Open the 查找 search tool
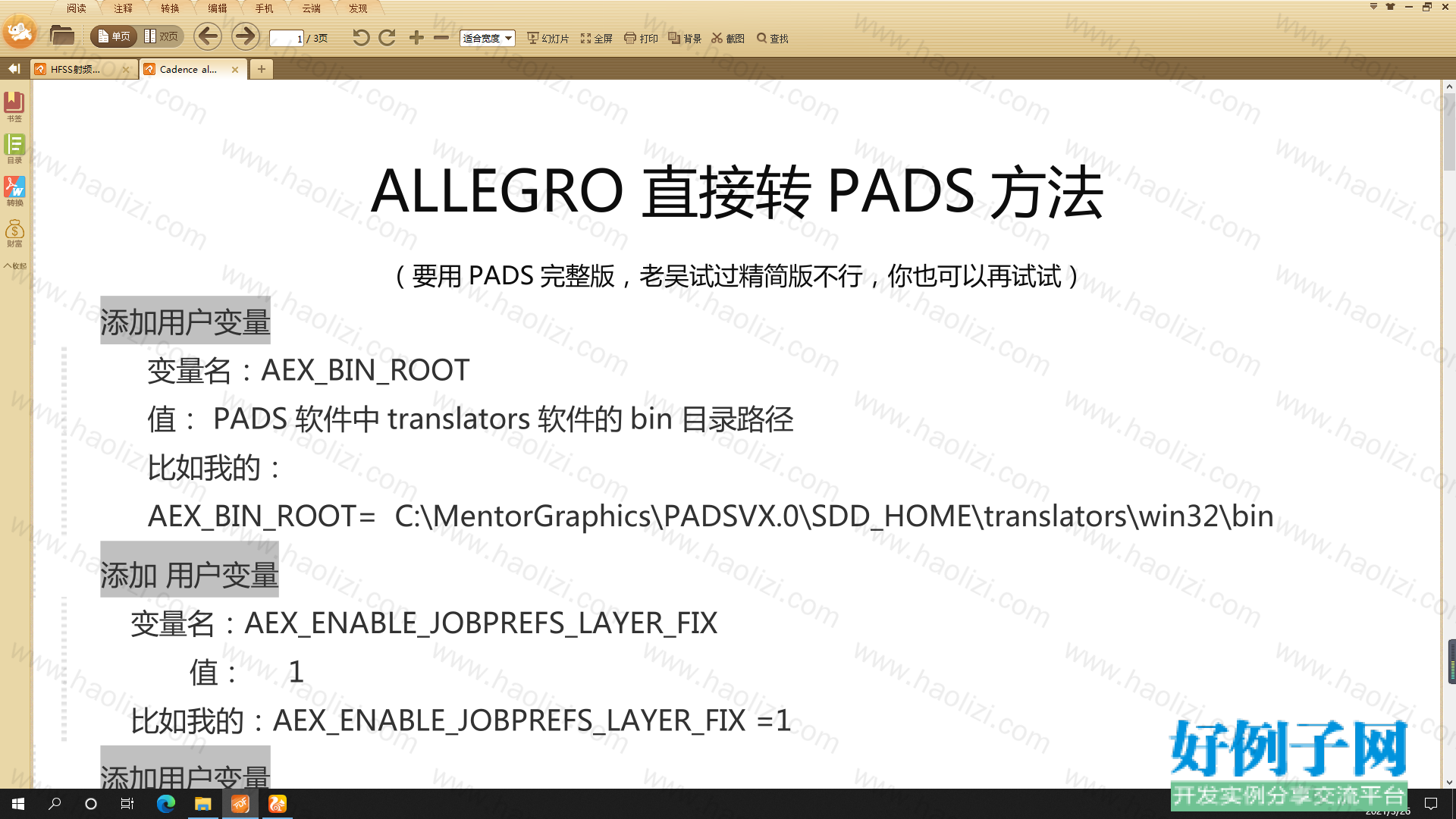Screen dimensions: 1456x819 tap(773, 38)
